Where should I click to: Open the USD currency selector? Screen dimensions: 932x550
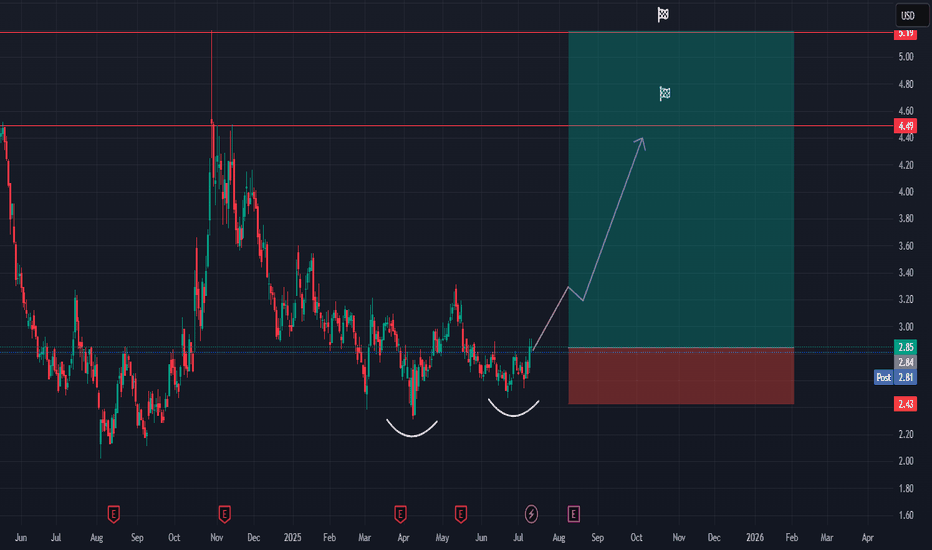(x=910, y=16)
